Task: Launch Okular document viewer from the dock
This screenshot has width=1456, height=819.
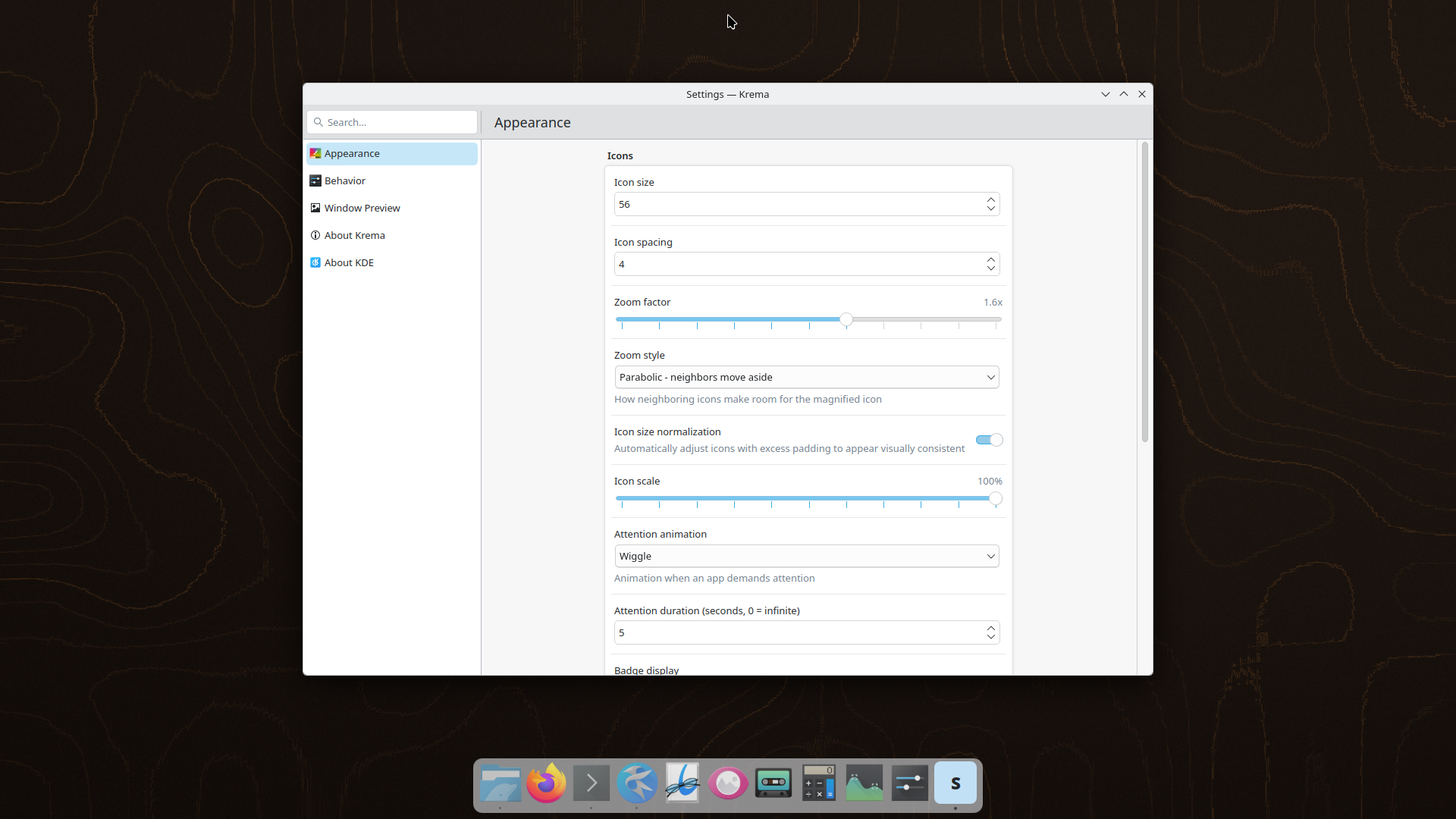Action: coord(682,783)
